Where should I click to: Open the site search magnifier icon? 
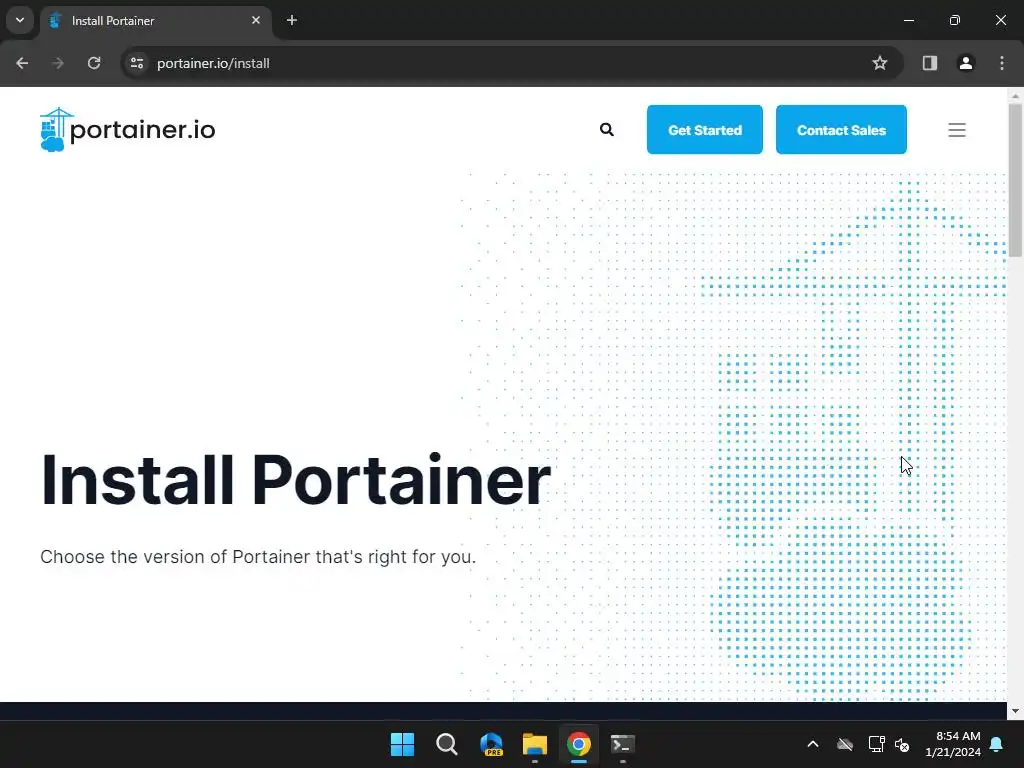607,129
